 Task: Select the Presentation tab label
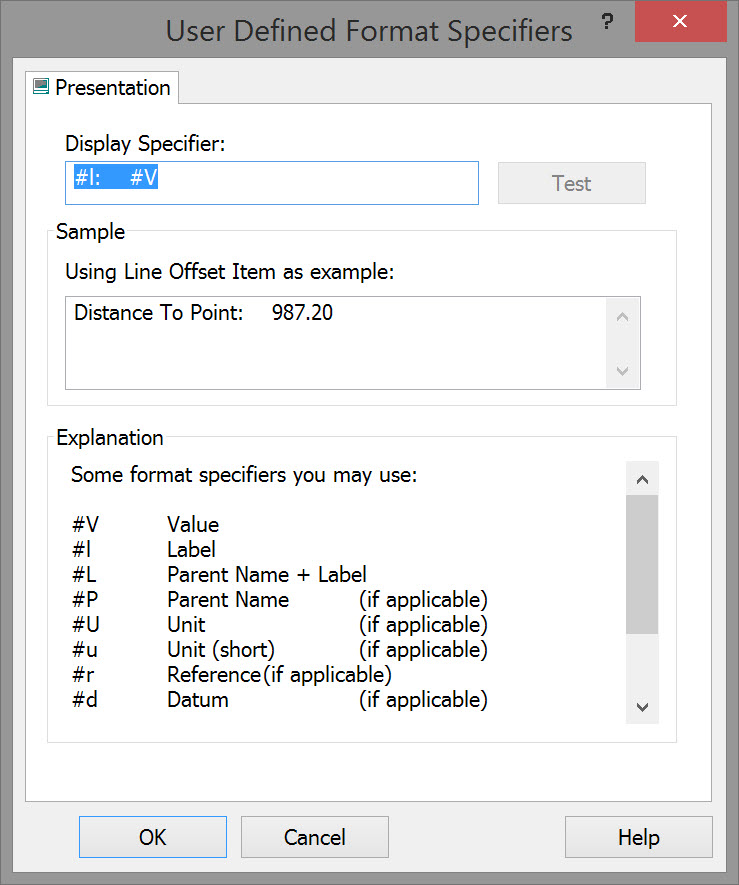click(x=112, y=88)
